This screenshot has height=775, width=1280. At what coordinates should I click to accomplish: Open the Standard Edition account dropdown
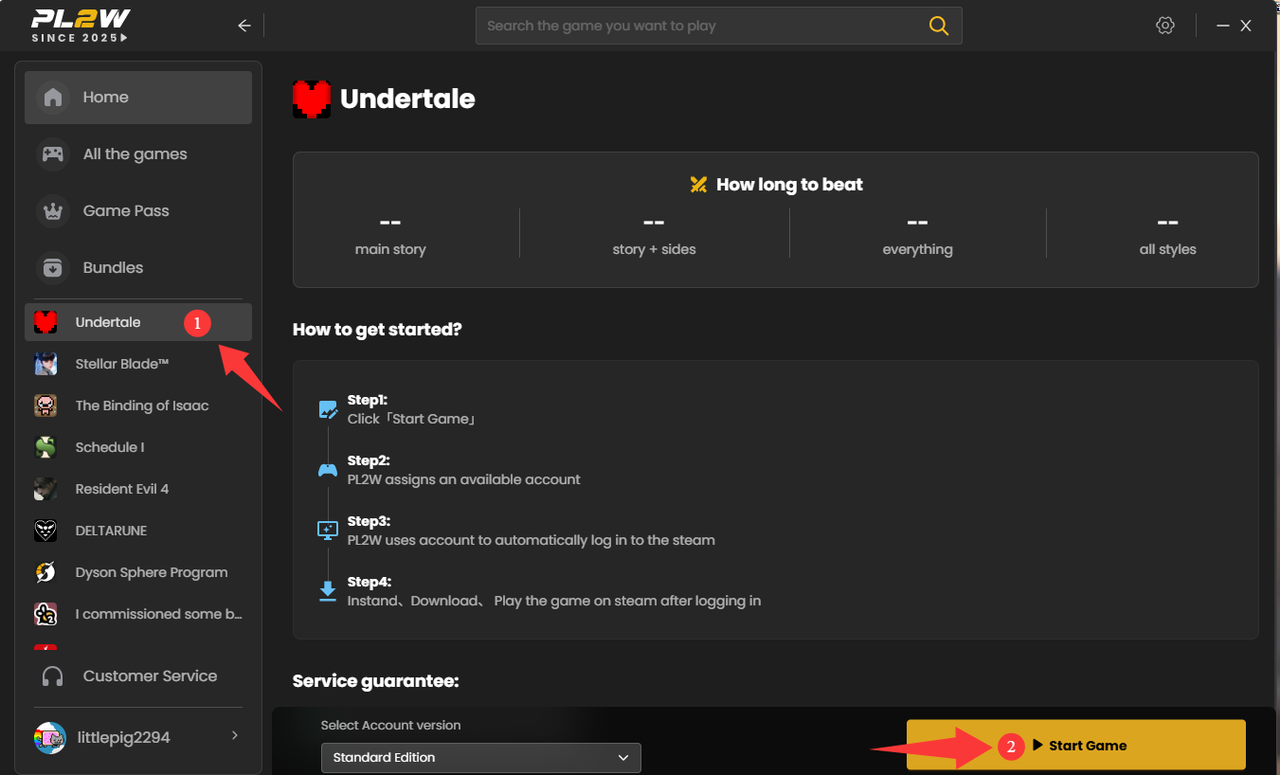tap(481, 757)
